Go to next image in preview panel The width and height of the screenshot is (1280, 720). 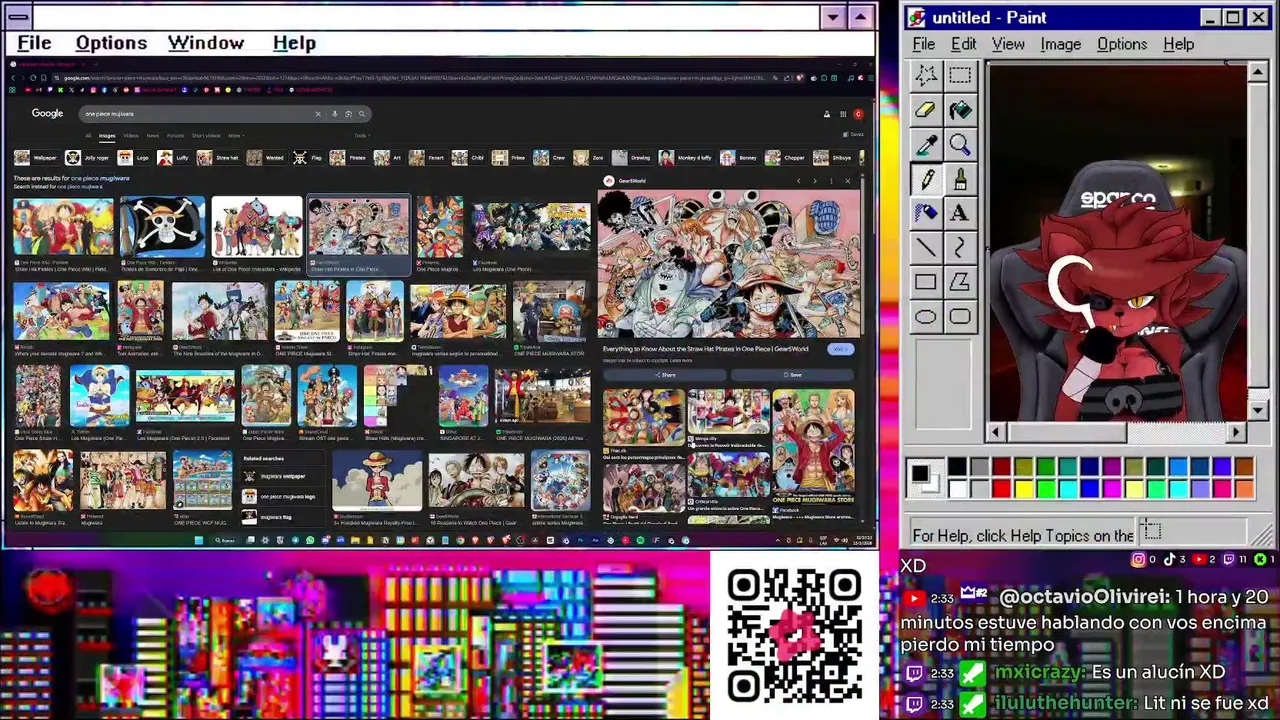pyautogui.click(x=815, y=181)
